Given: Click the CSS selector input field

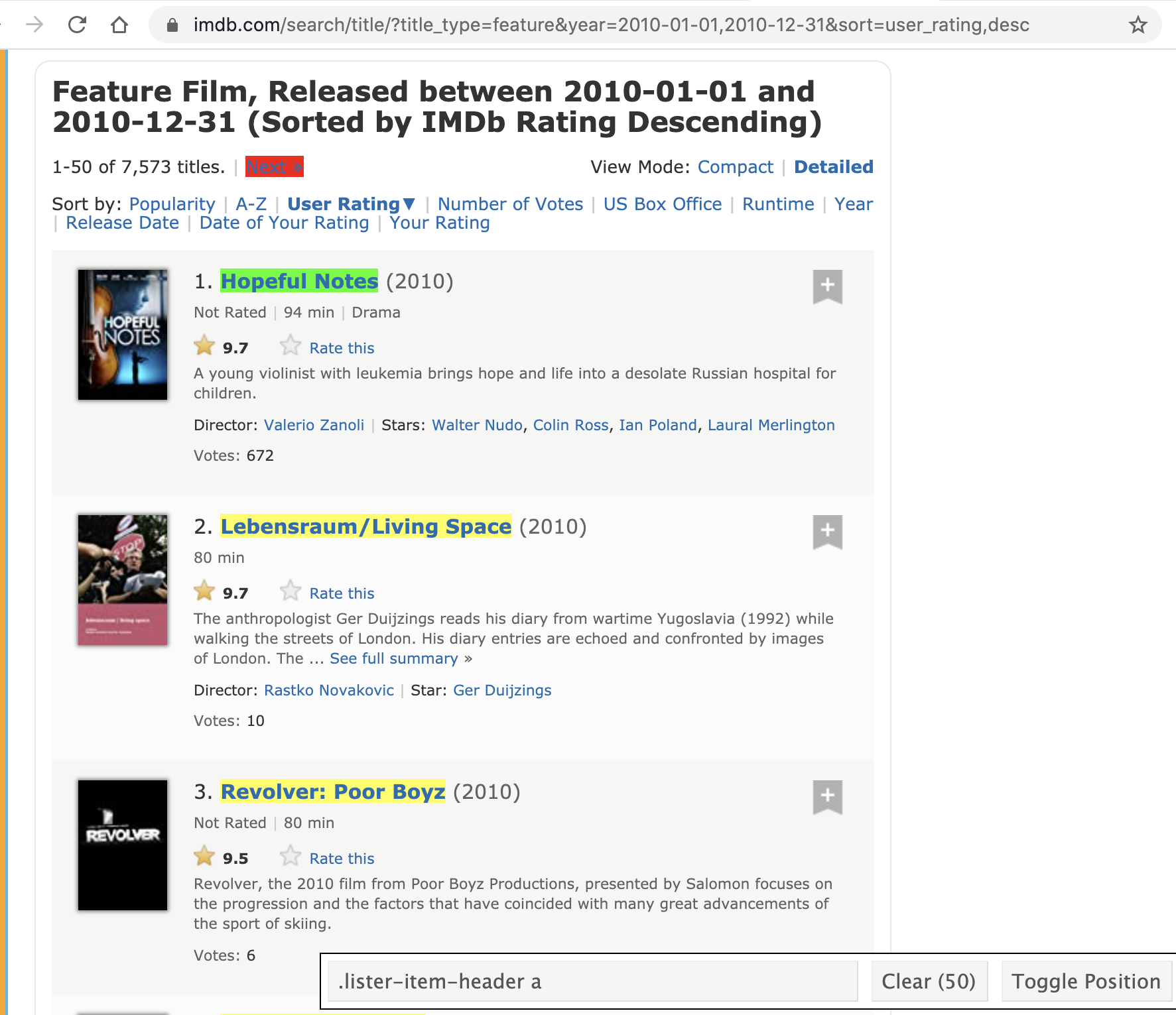Looking at the screenshot, I should tap(592, 981).
